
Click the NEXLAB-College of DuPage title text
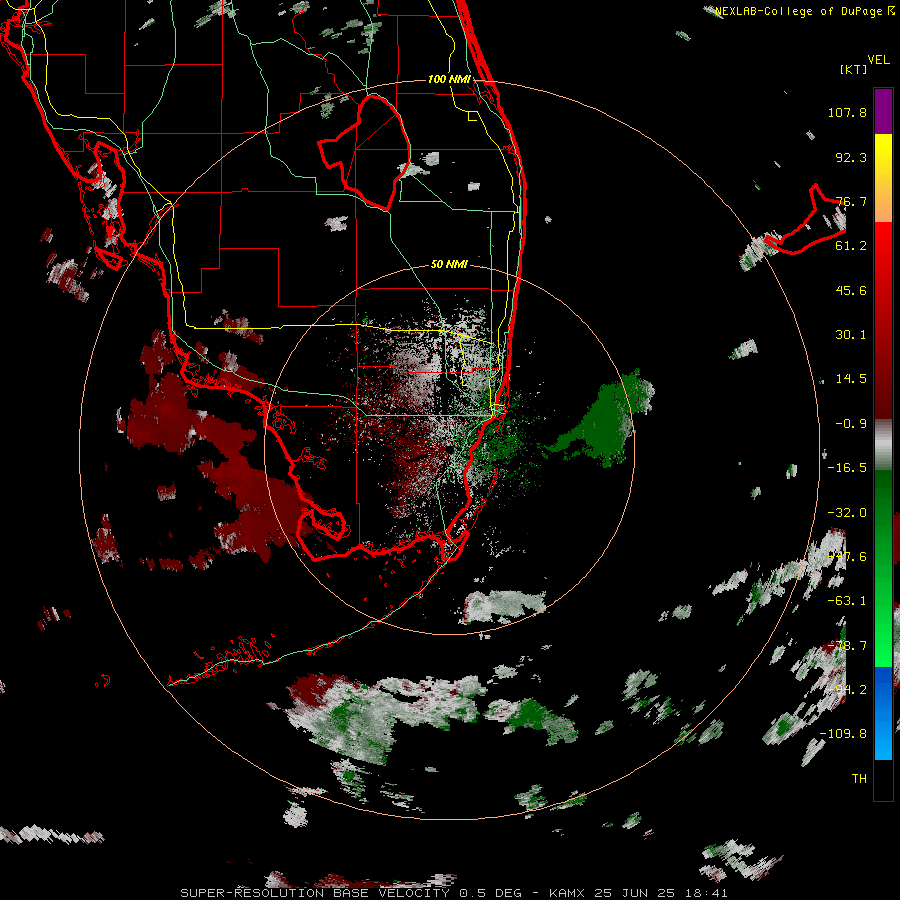pos(804,11)
